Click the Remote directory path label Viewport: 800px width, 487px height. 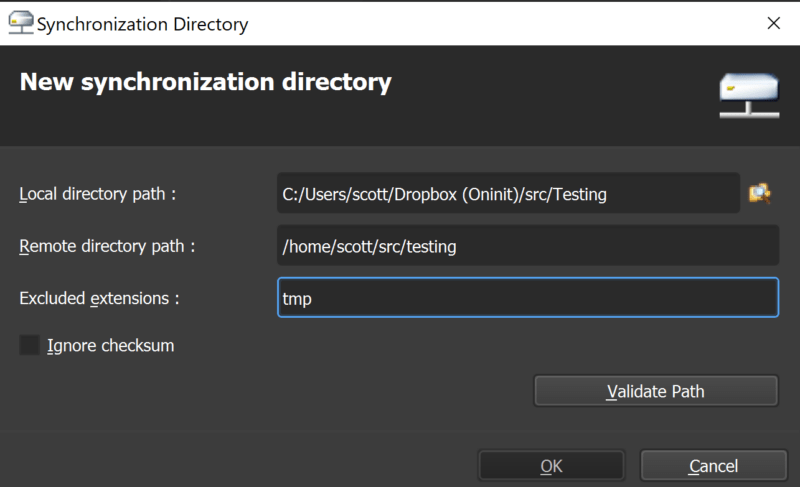(106, 246)
